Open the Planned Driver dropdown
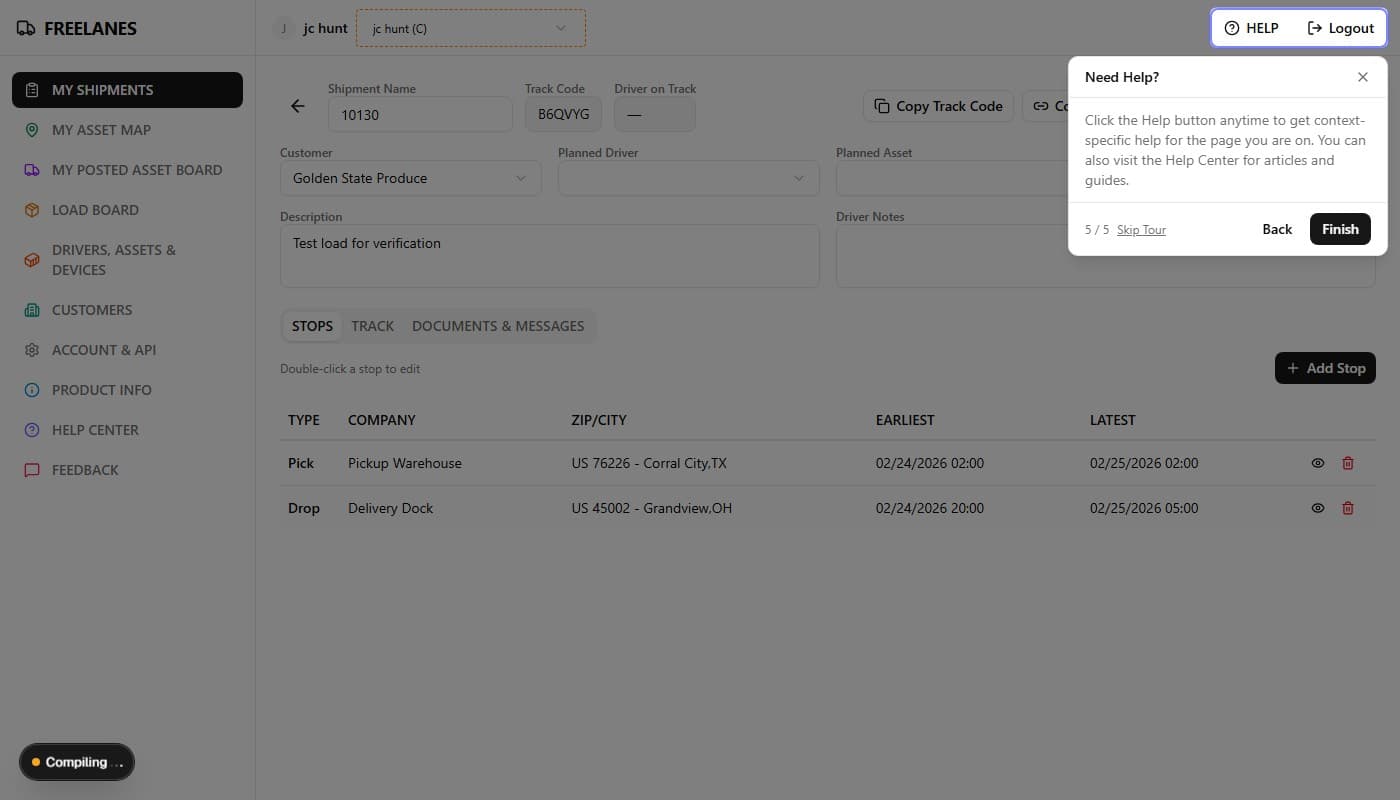Image resolution: width=1400 pixels, height=800 pixels. point(689,178)
